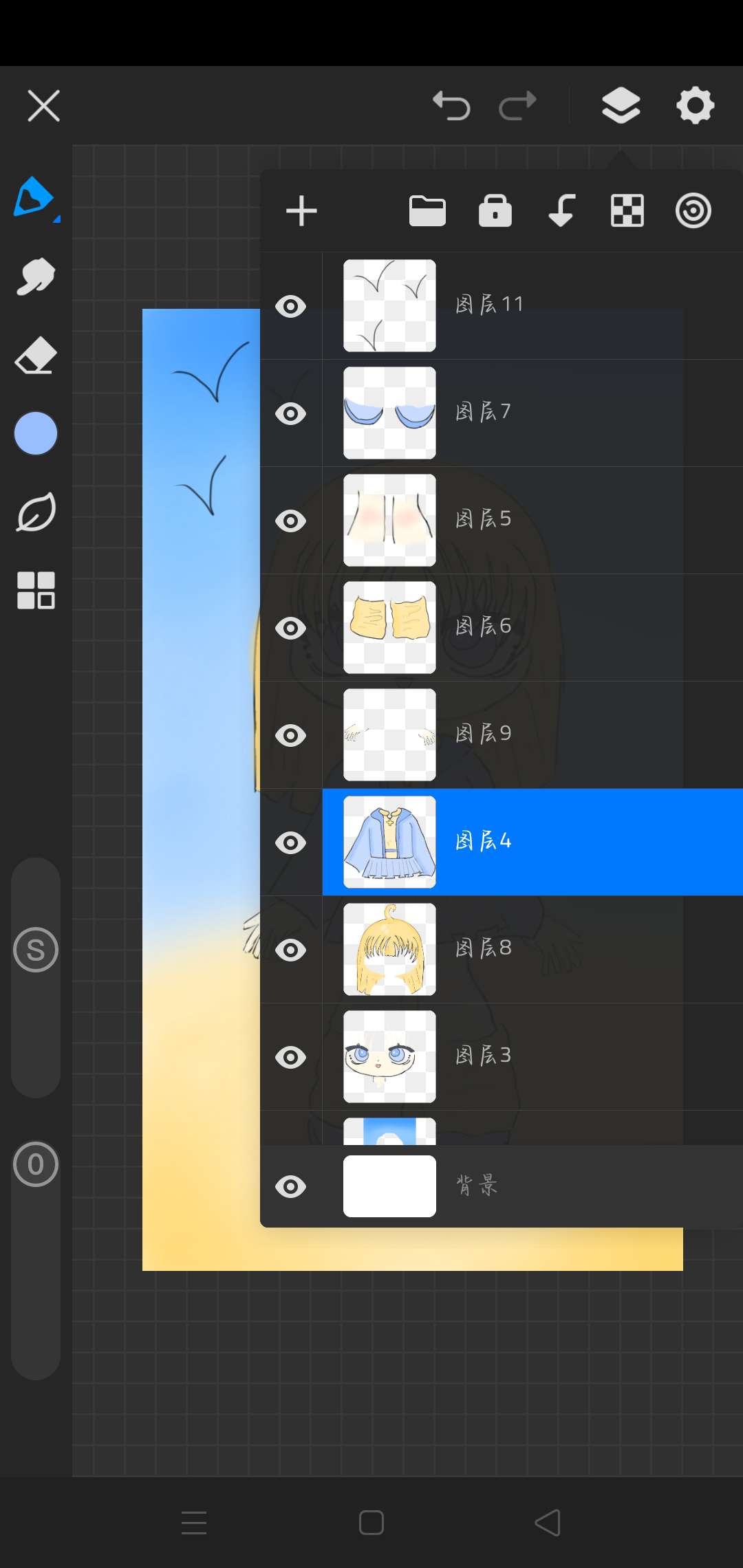Viewport: 743px width, 1568px height.
Task: Select the eraser tool
Action: pos(36,356)
